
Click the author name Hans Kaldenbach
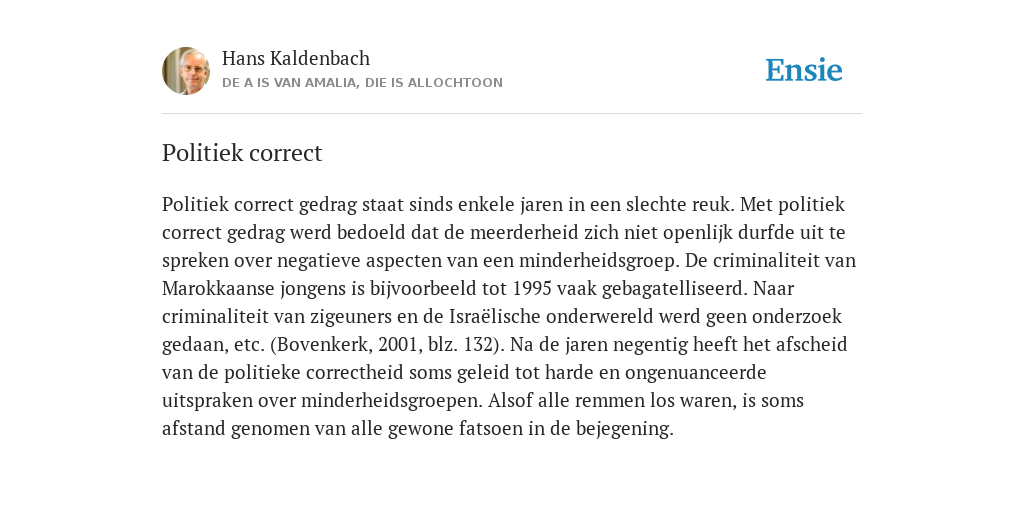coord(296,58)
